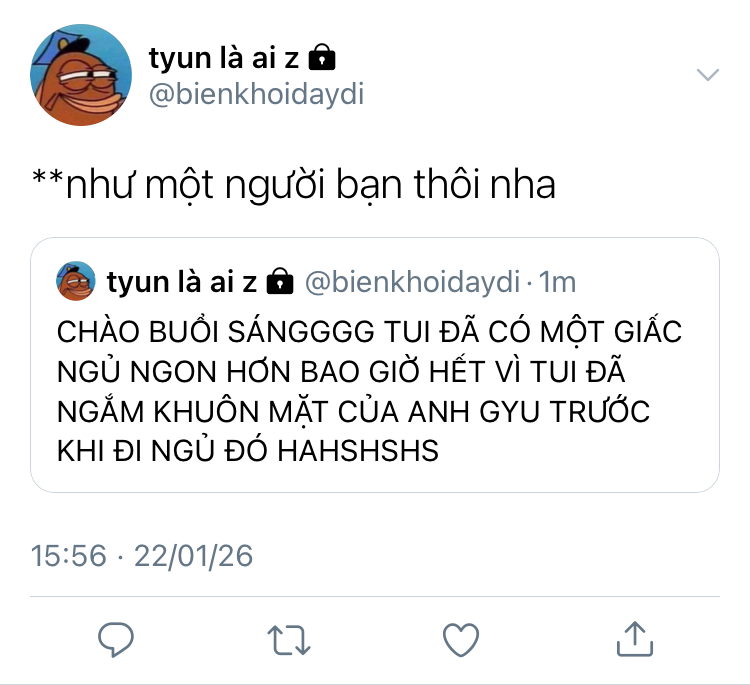This screenshot has width=750, height=685.
Task: Retweet using the arrows icon
Action: click(288, 640)
